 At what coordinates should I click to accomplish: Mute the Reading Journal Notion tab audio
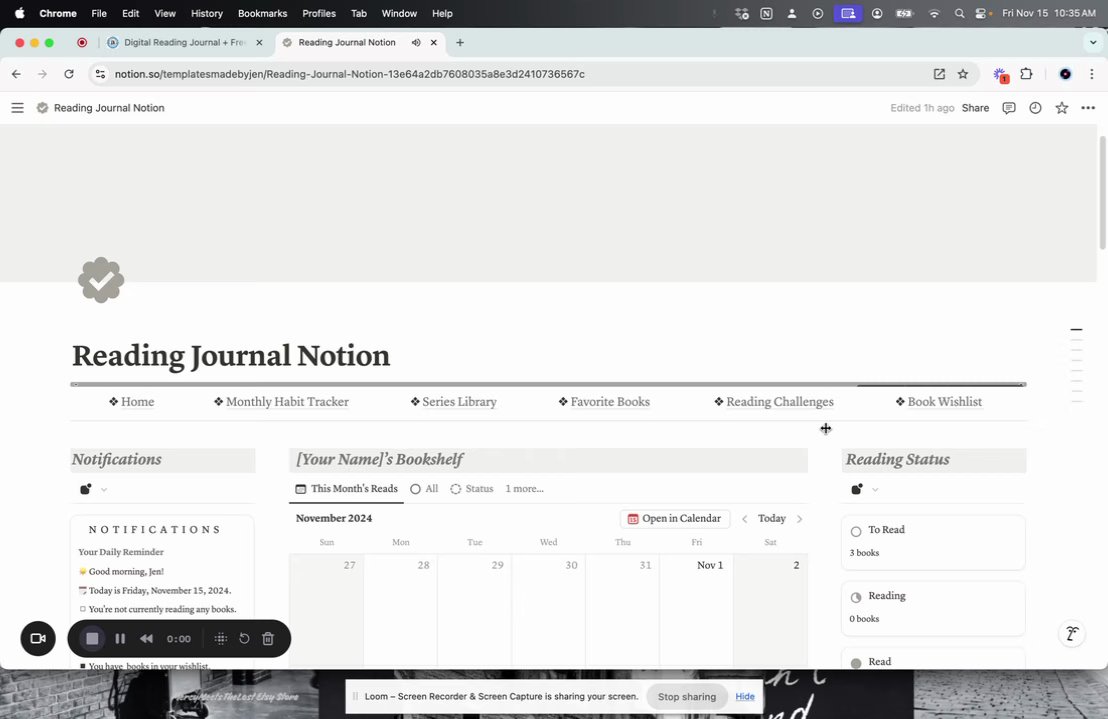pyautogui.click(x=416, y=42)
